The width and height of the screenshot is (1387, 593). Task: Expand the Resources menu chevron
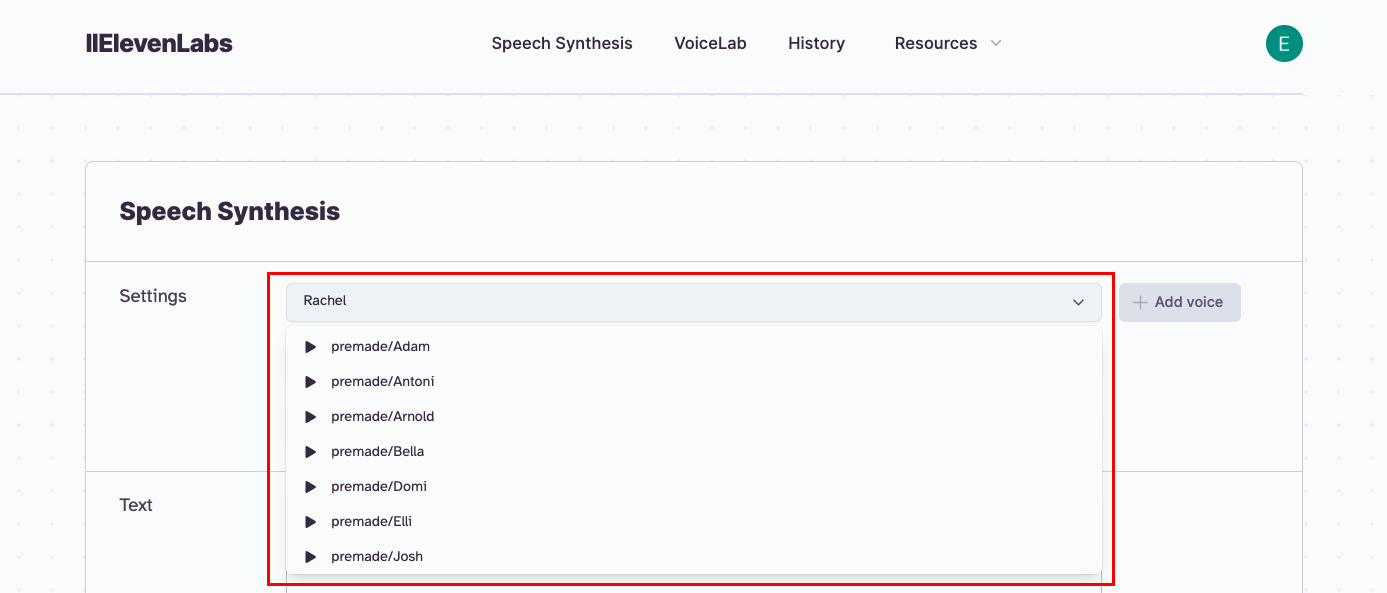click(995, 44)
